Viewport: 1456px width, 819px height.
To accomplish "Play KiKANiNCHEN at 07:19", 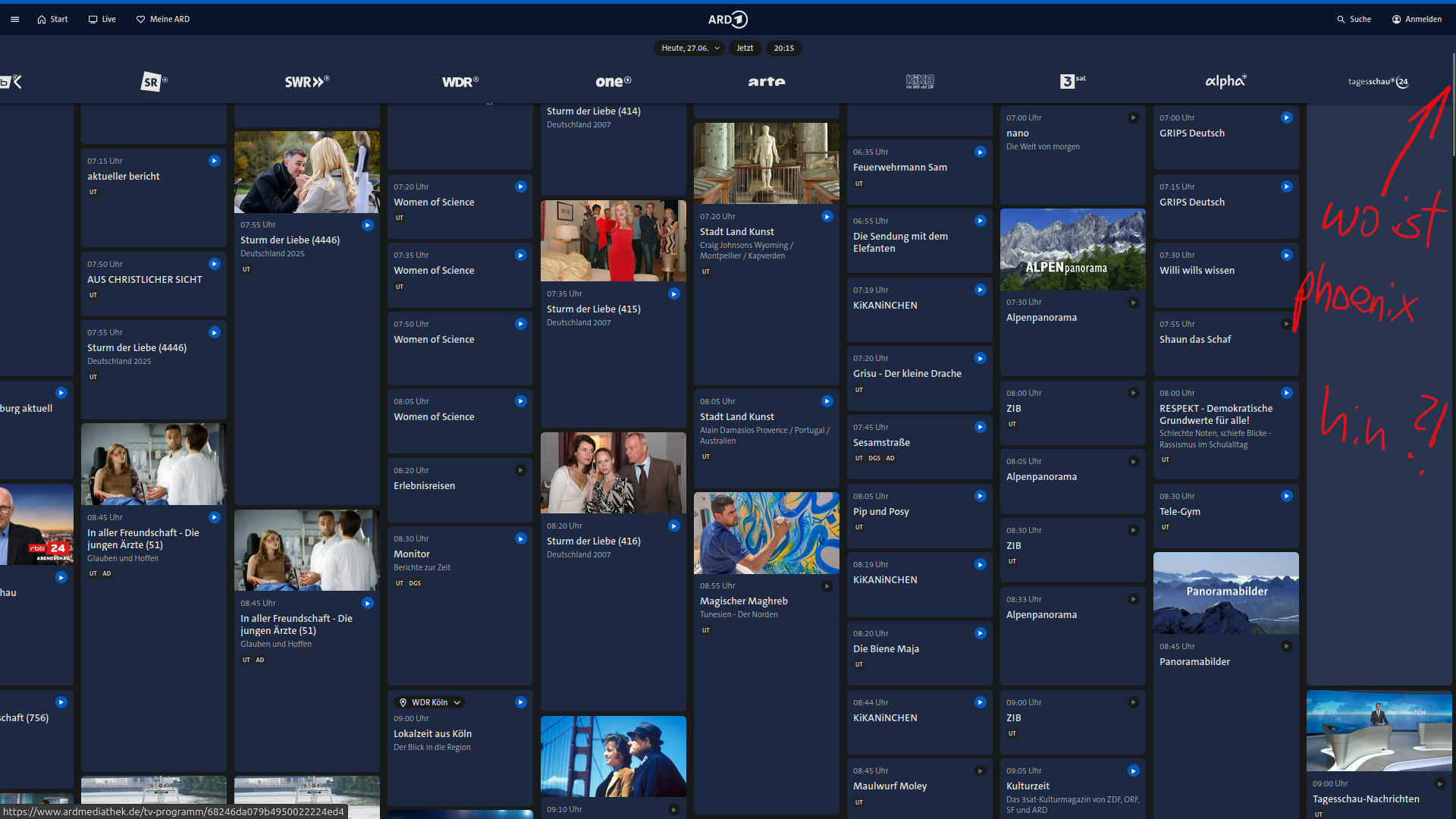I will click(x=981, y=290).
